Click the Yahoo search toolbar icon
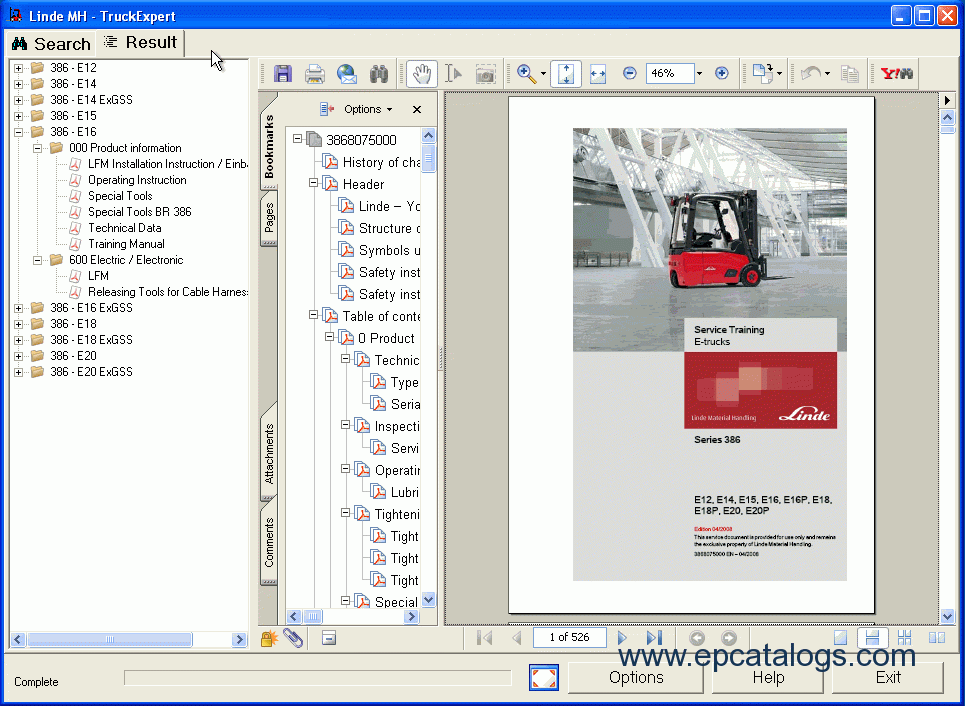The height and width of the screenshot is (706, 965). coord(897,74)
